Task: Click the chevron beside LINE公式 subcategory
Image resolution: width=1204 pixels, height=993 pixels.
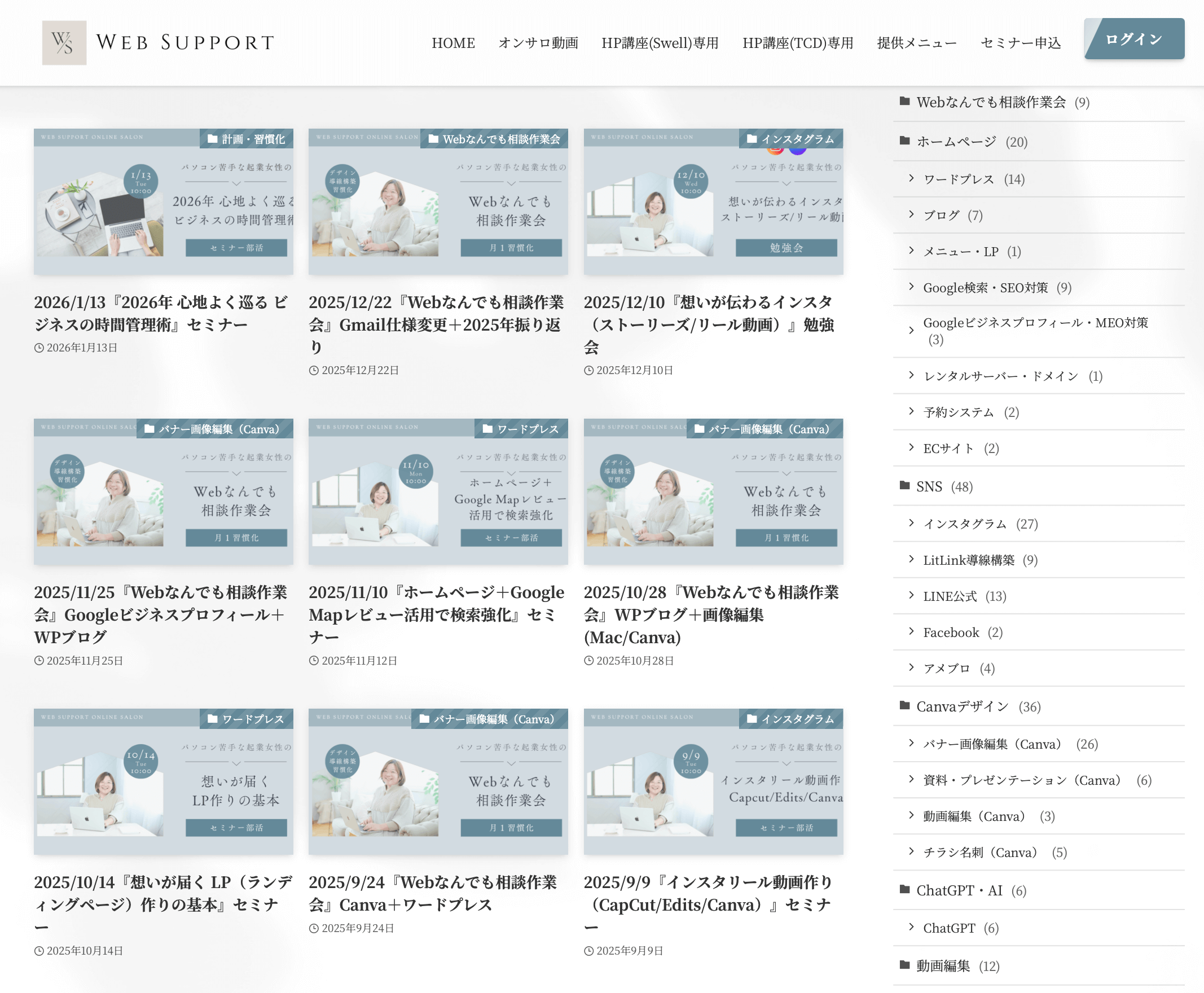Action: [911, 595]
